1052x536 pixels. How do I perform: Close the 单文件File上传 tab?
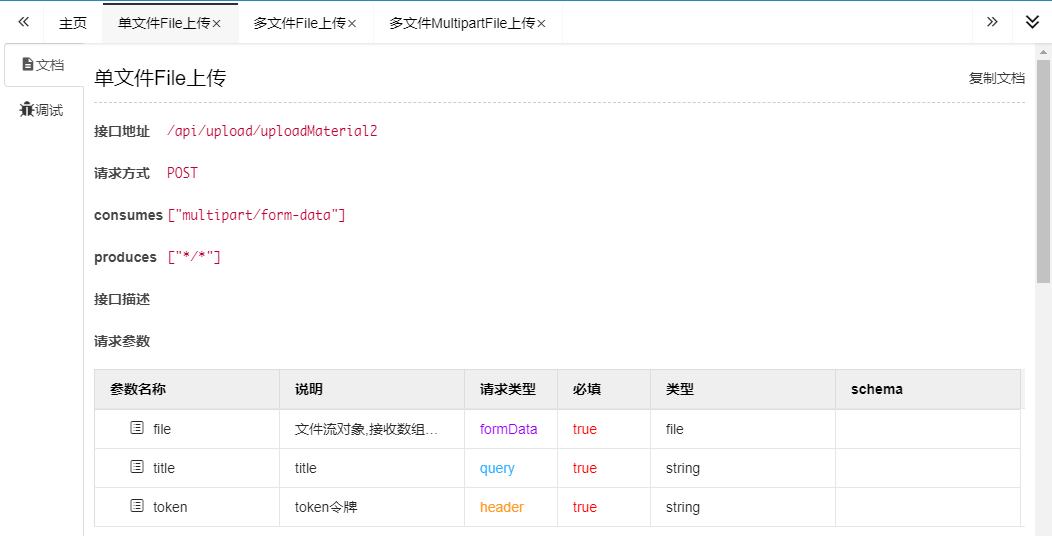tap(217, 24)
